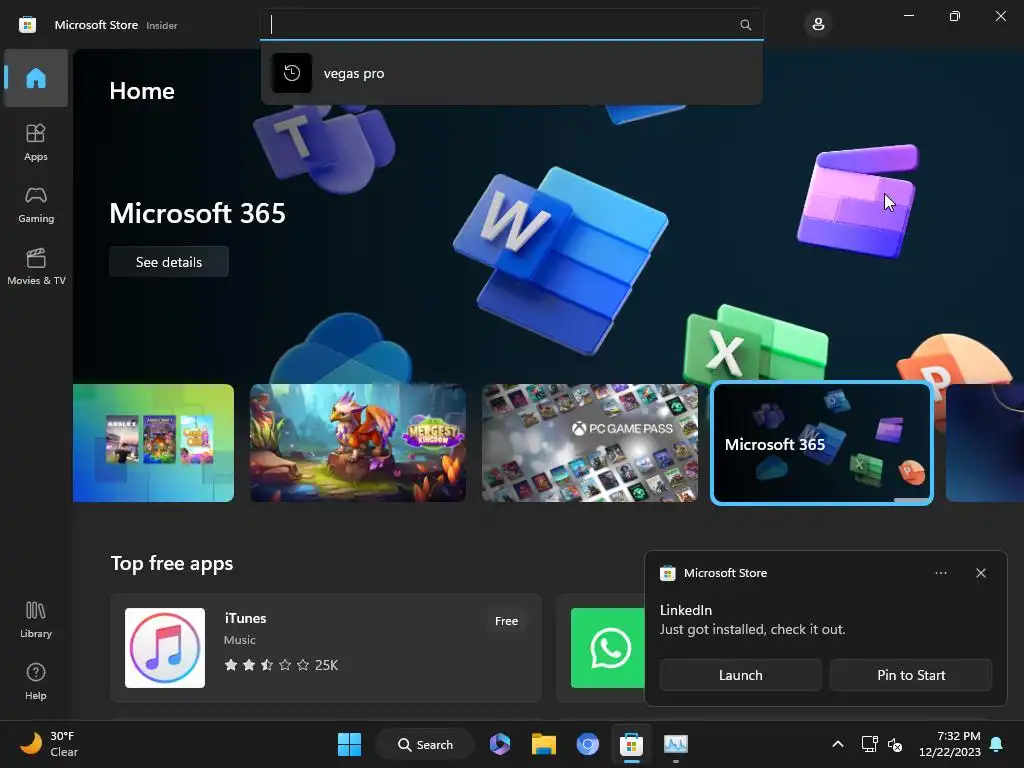Click Microsoft Store taskbar icon
This screenshot has width=1024, height=768.
click(632, 744)
